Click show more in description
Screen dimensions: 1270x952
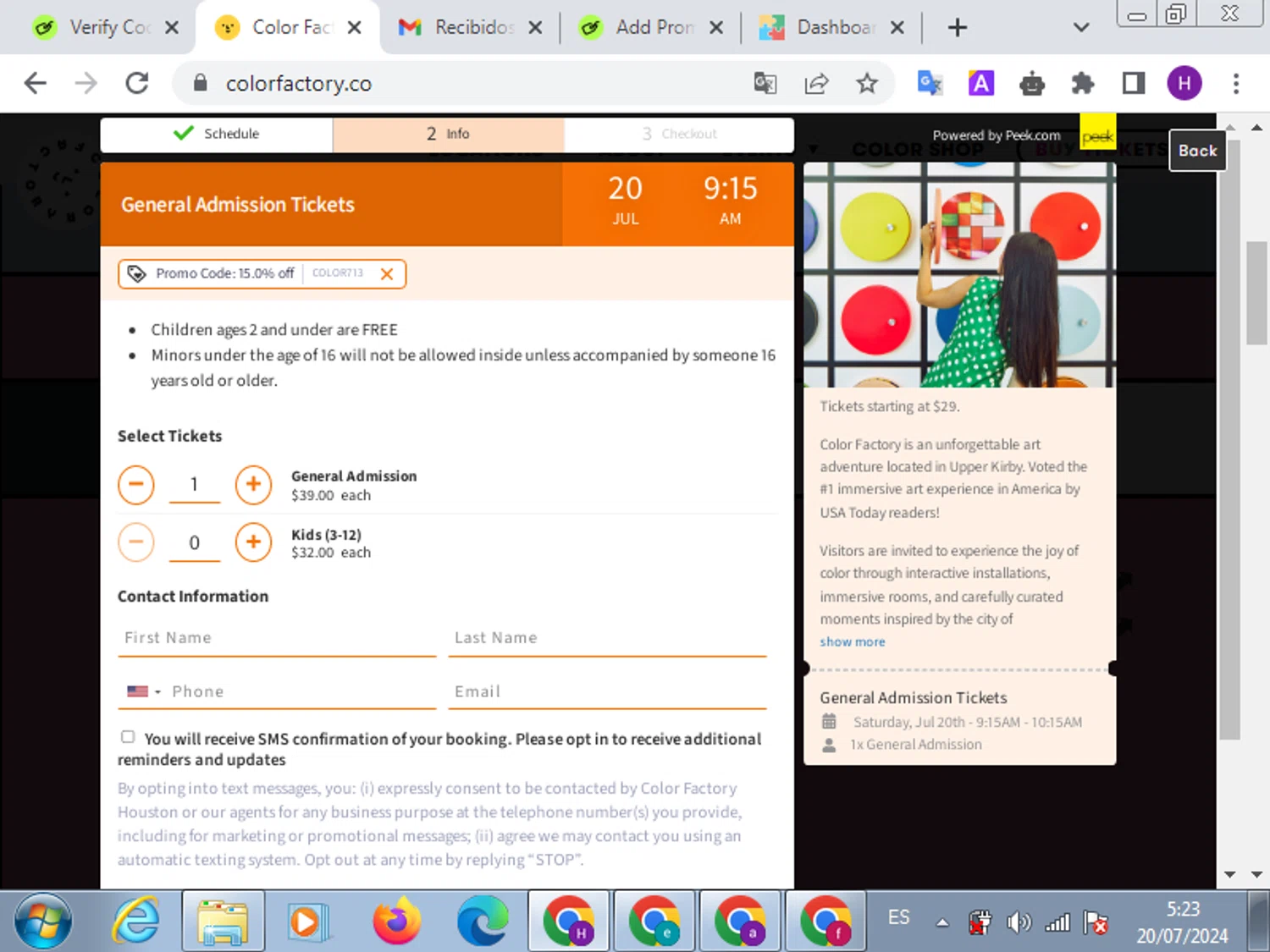(852, 642)
